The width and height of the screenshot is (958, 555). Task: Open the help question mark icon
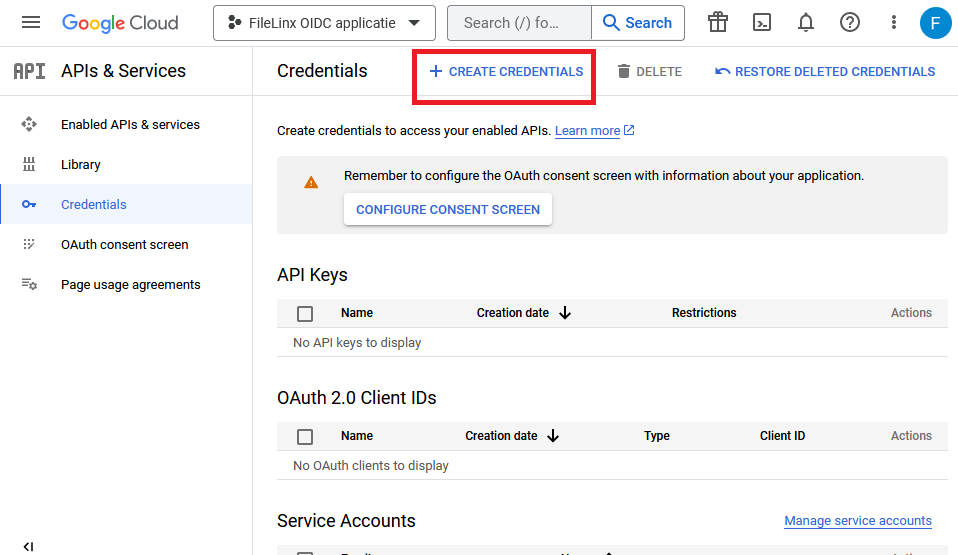coord(850,23)
